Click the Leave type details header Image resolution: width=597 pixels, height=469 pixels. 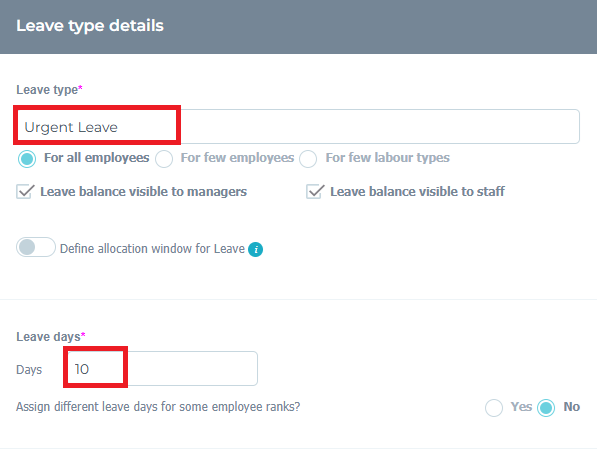point(90,26)
